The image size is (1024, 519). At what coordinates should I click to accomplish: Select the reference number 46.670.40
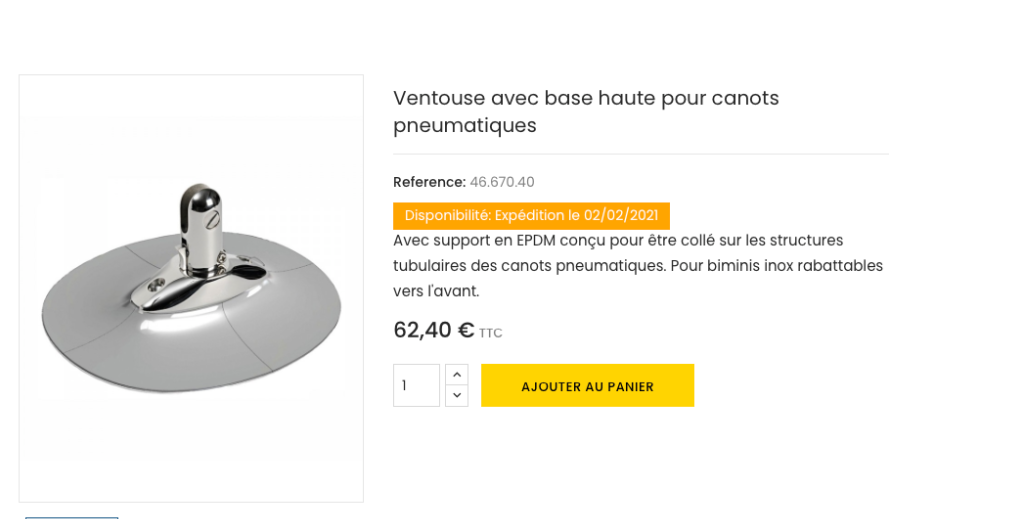pyautogui.click(x=502, y=182)
